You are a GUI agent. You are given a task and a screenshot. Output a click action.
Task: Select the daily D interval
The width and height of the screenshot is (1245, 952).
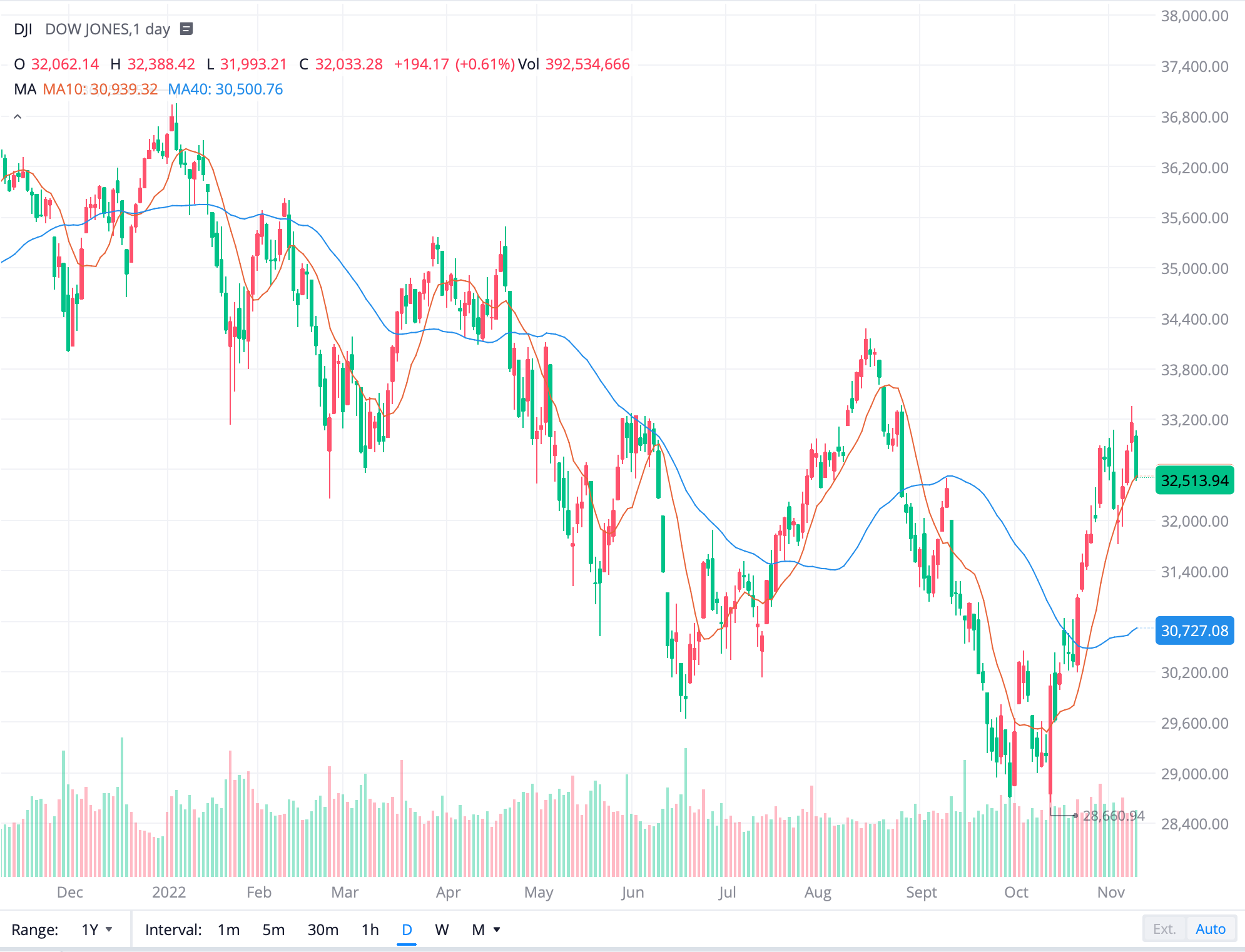pos(407,929)
